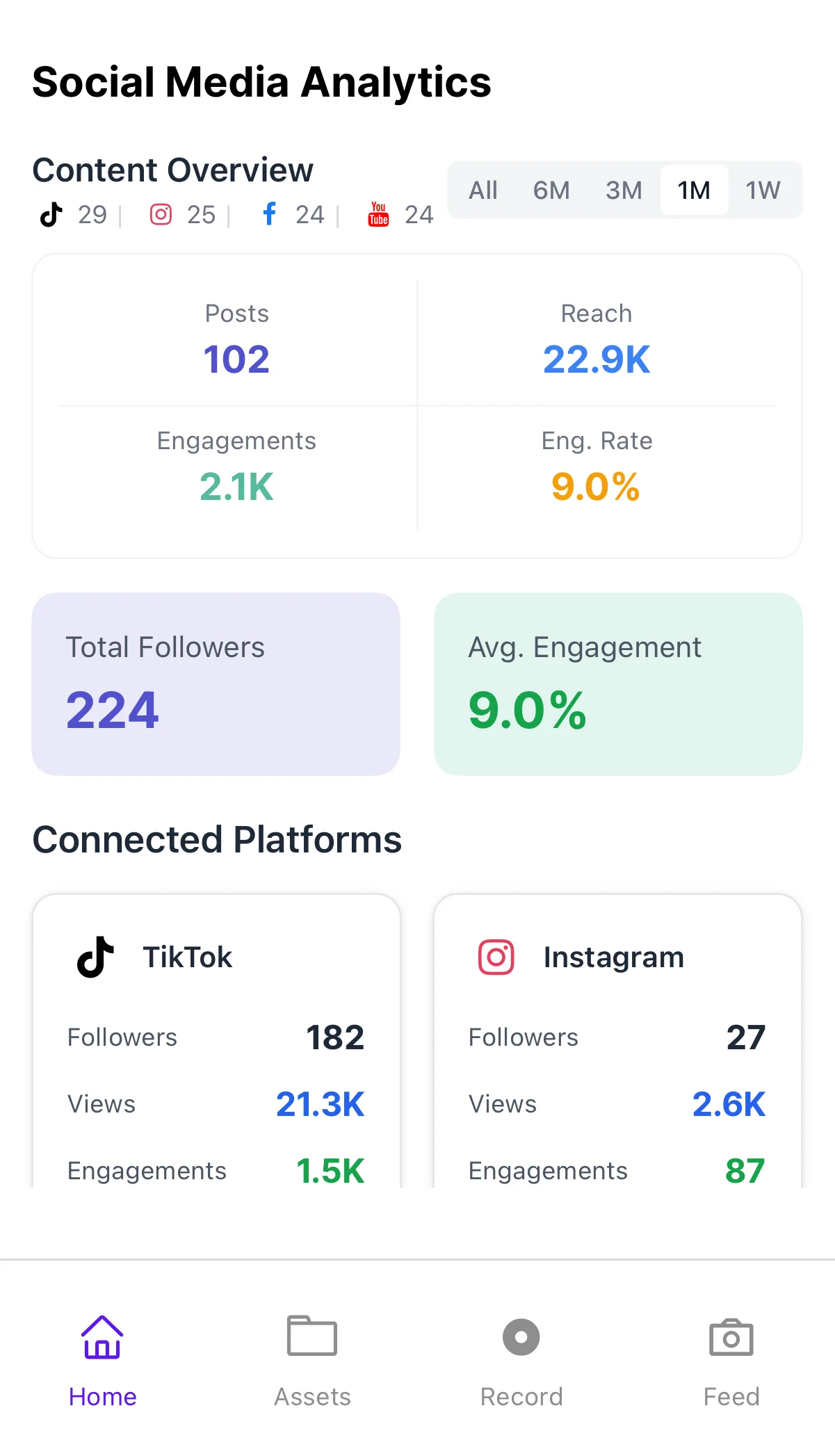Tap the TikTok icon in Content Overview
Screen dimensions: 835x1456
(x=51, y=215)
